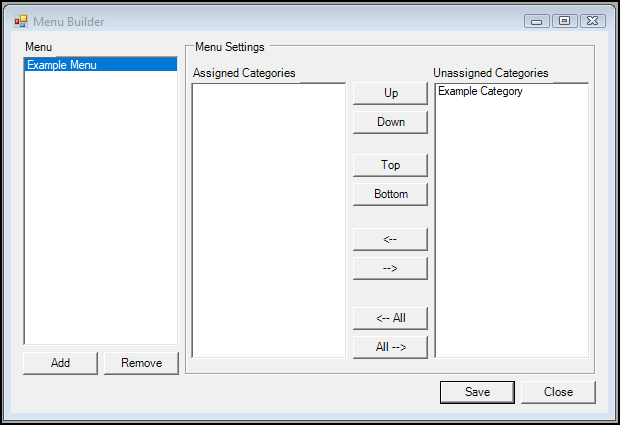Viewport: 620px width, 425px height.
Task: Unassign category with the --> button
Action: [x=390, y=268]
